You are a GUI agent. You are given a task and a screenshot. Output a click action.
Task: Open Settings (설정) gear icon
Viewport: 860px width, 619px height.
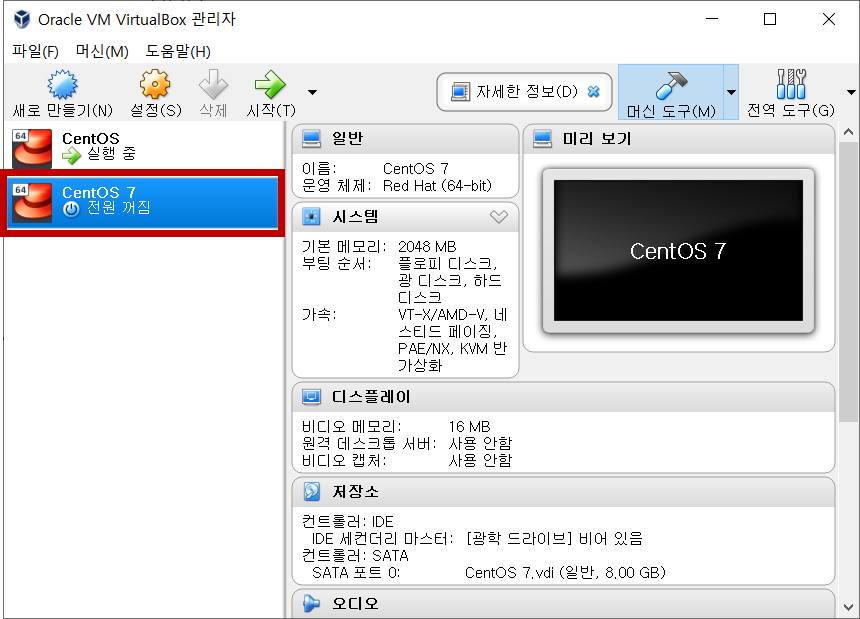point(155,84)
